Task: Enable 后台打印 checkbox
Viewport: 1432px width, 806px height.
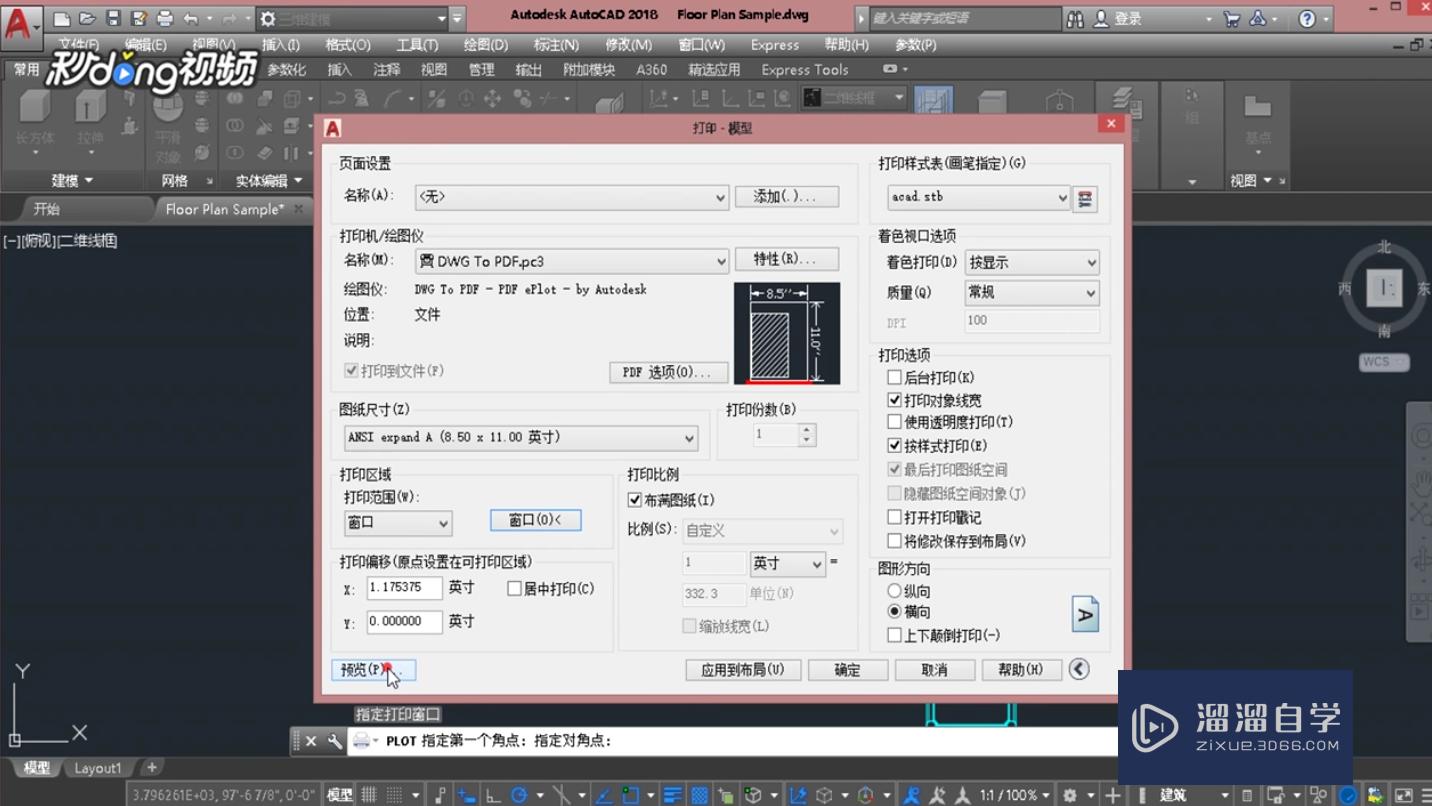Action: coord(895,377)
